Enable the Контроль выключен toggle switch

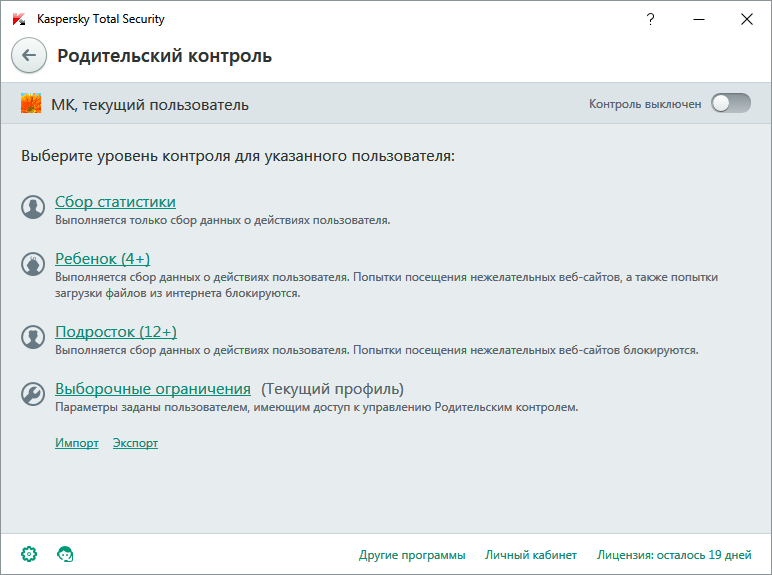point(731,103)
